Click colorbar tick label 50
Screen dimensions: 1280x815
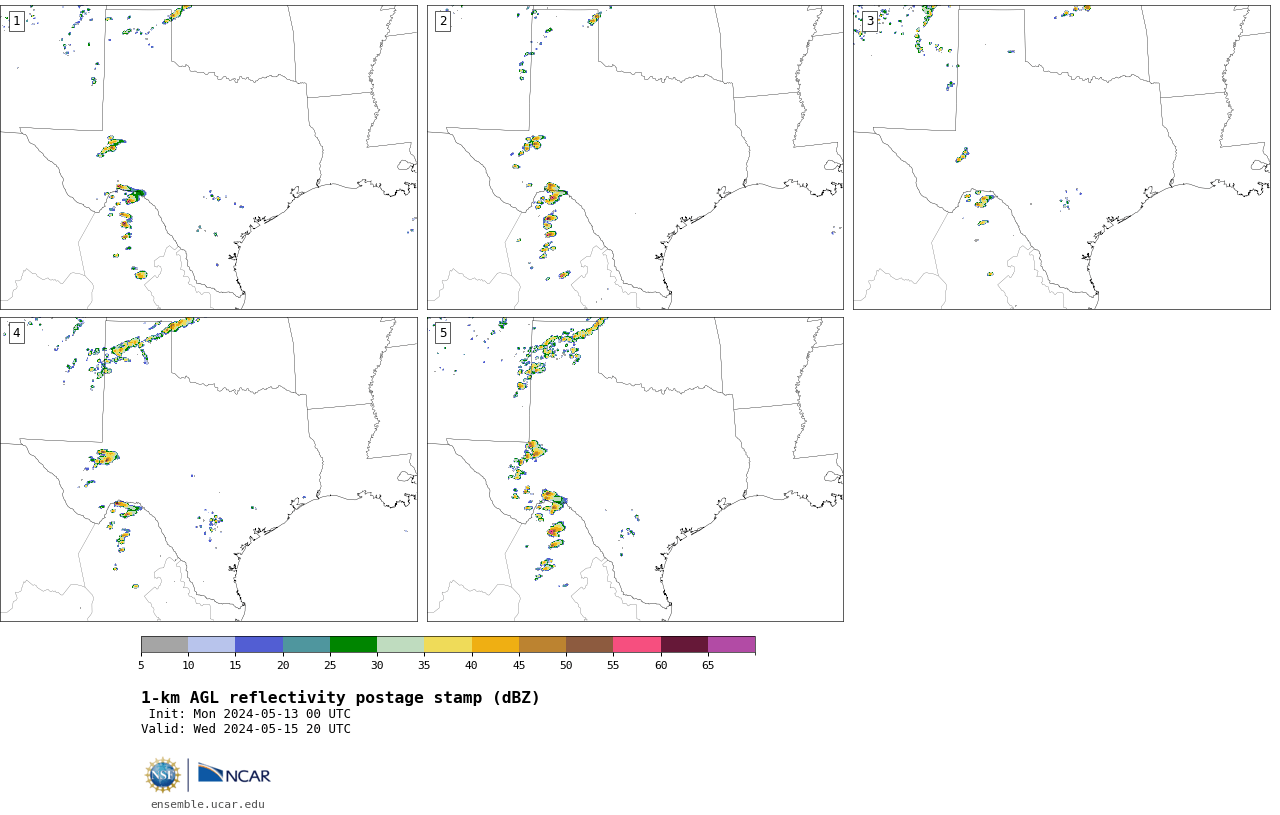pyautogui.click(x=566, y=665)
